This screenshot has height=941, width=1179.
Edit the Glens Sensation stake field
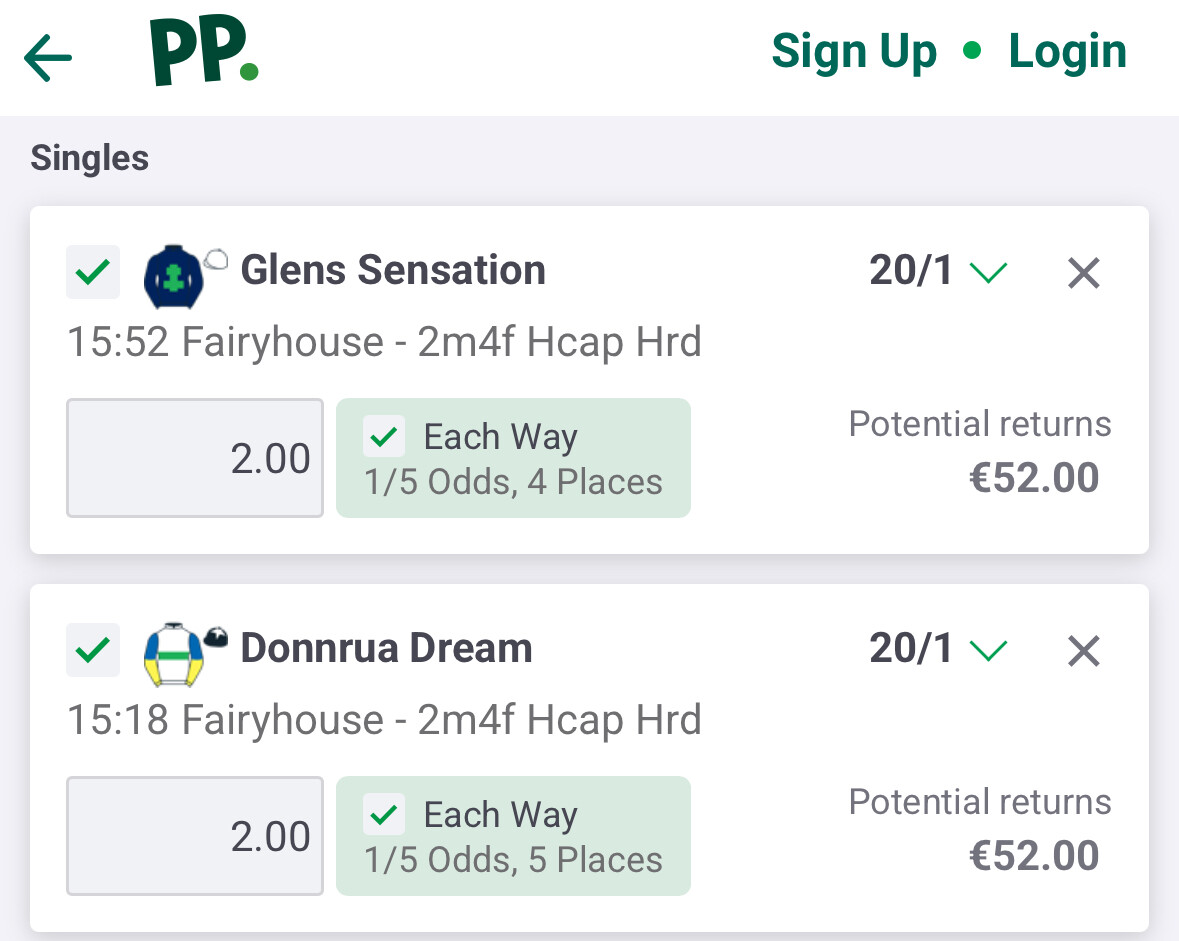(x=195, y=458)
